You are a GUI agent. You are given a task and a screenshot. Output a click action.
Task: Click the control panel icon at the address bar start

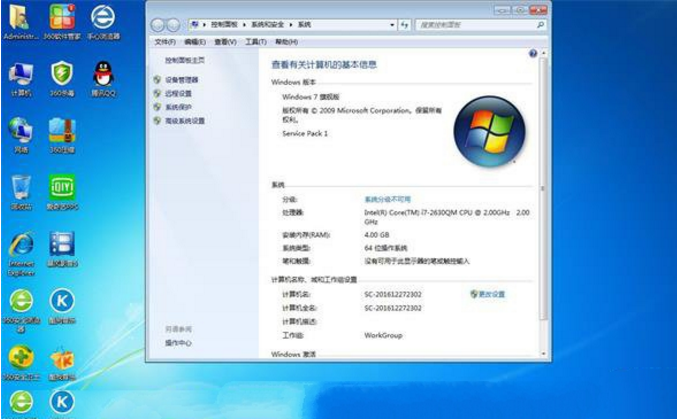coord(195,25)
